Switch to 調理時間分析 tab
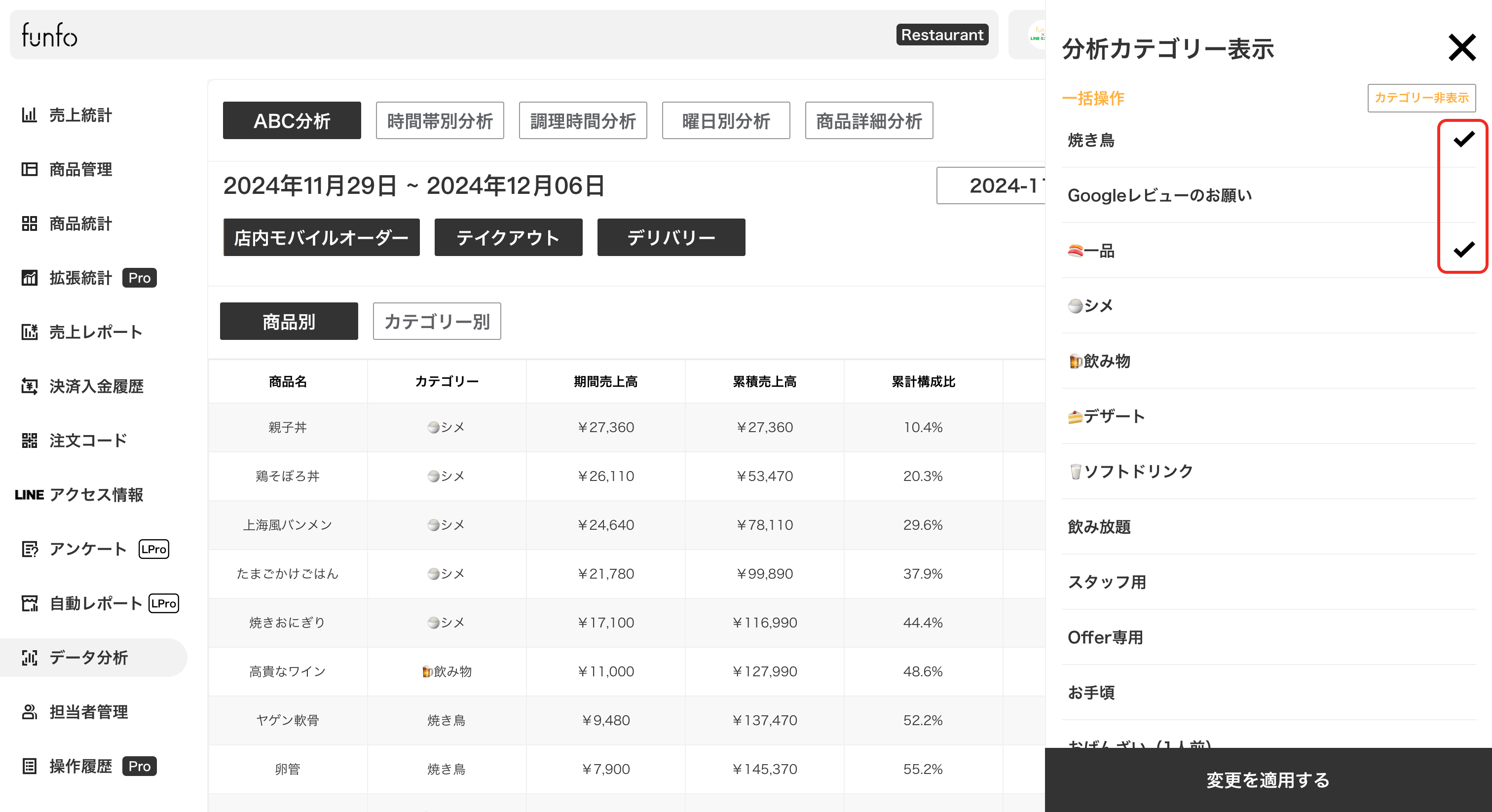 [583, 120]
